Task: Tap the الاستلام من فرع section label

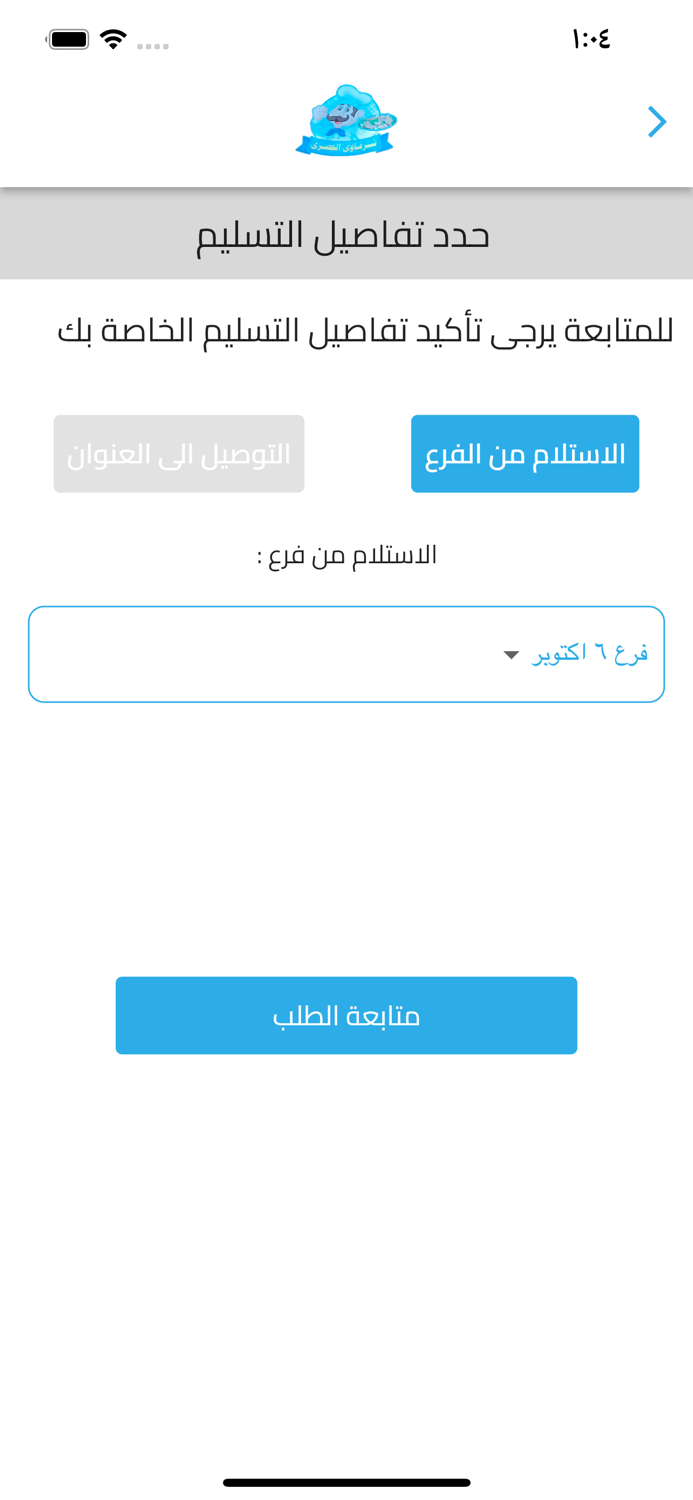Action: 346,552
